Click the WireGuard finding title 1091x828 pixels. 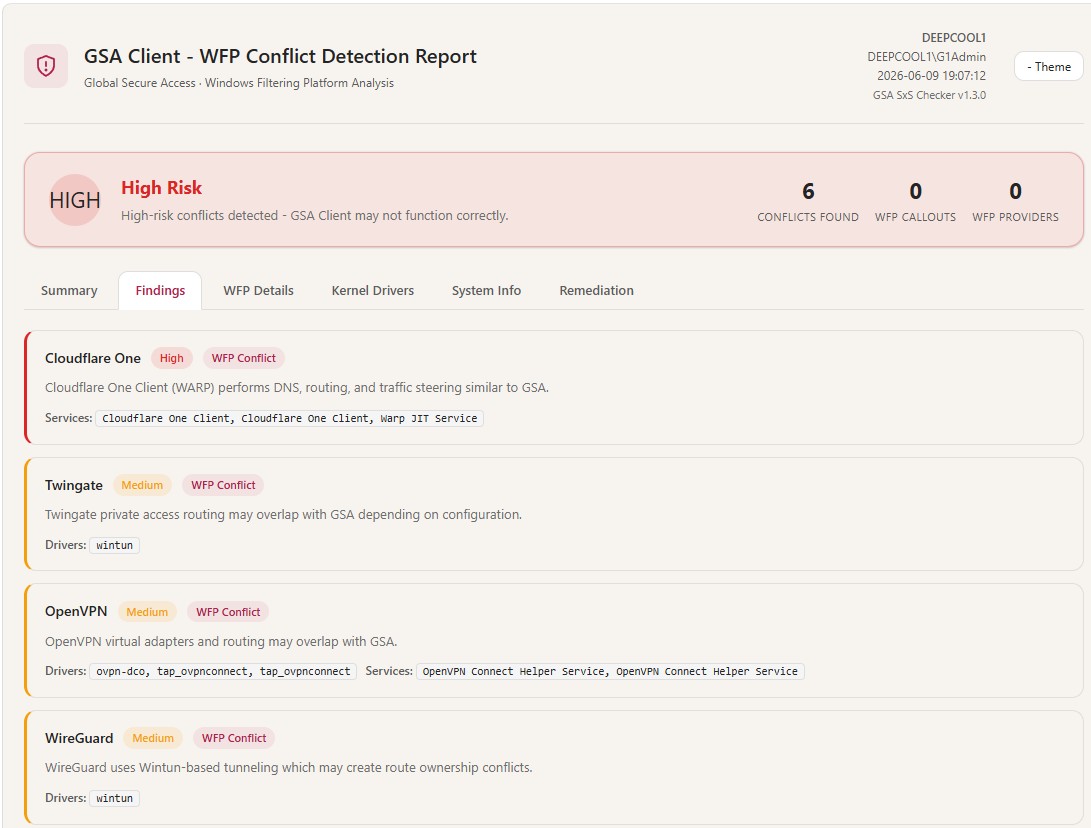(x=79, y=738)
